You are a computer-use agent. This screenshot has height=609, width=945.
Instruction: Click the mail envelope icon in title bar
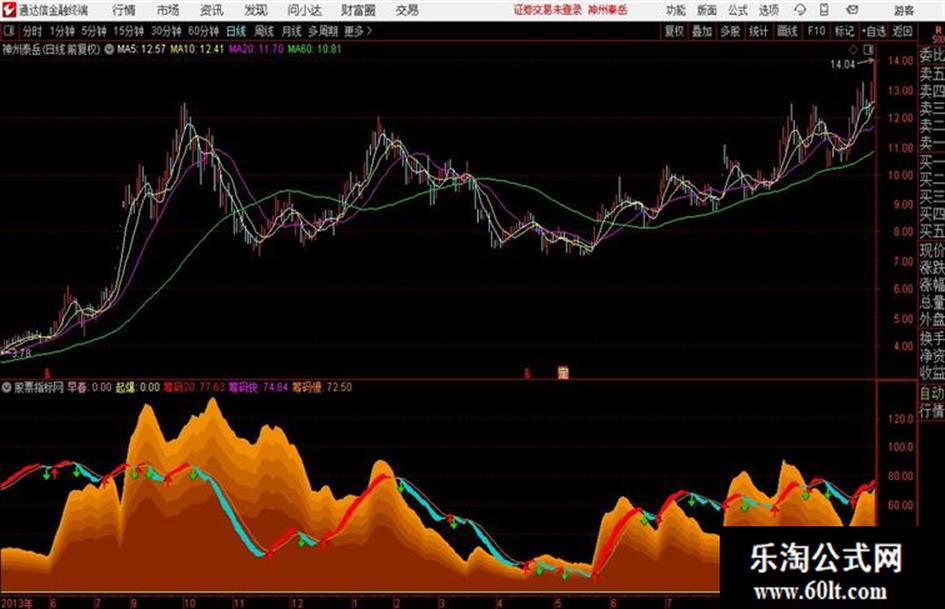pyautogui.click(x=852, y=10)
